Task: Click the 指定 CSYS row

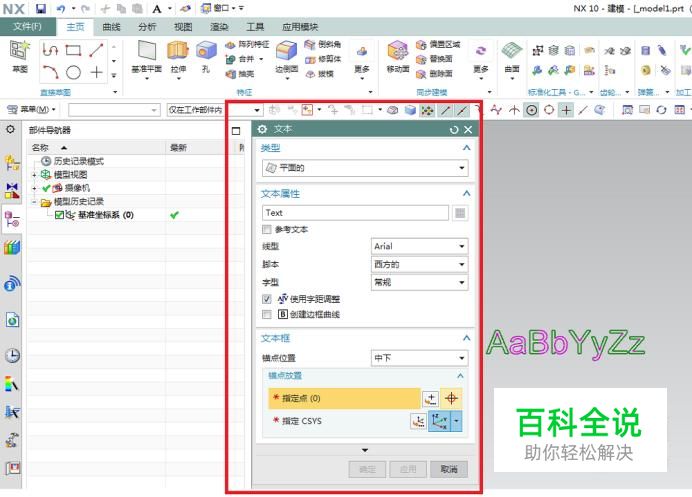Action: (x=340, y=422)
